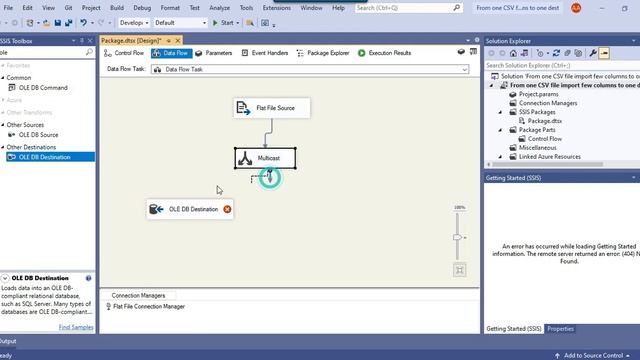Close the Package.dtsx [Design] tab
The width and height of the screenshot is (640, 360).
[x=178, y=40]
